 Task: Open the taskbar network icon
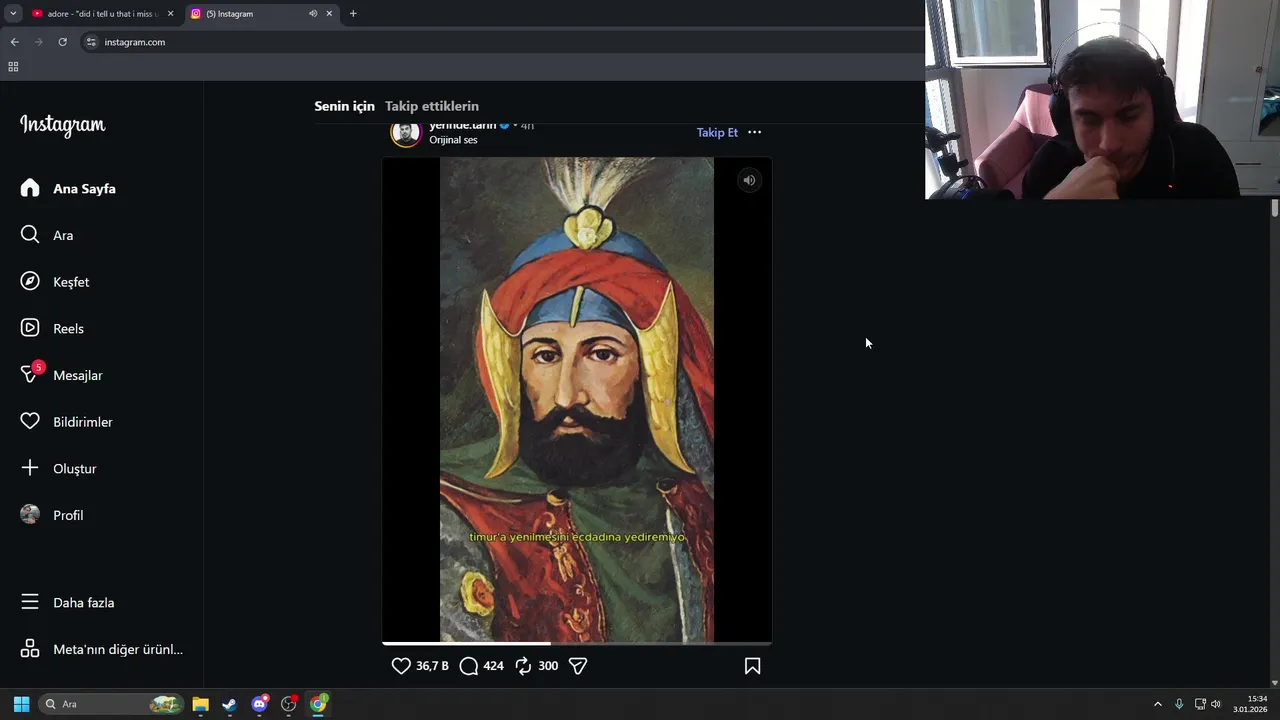tap(1200, 704)
